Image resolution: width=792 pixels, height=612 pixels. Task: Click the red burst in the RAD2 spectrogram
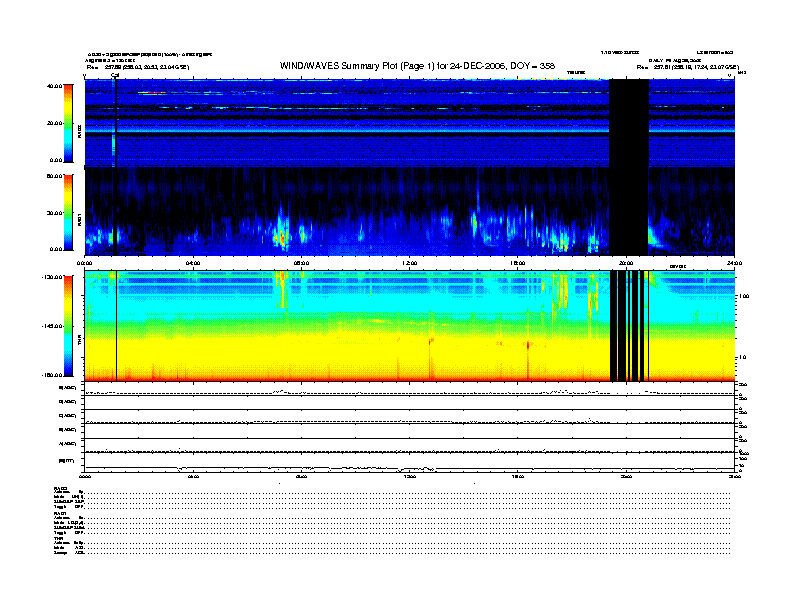point(152,93)
